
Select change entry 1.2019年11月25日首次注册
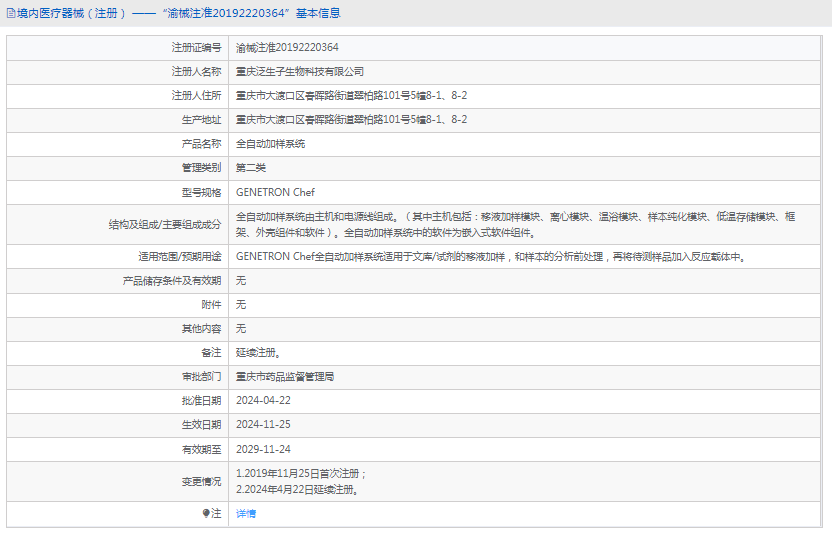pos(301,474)
